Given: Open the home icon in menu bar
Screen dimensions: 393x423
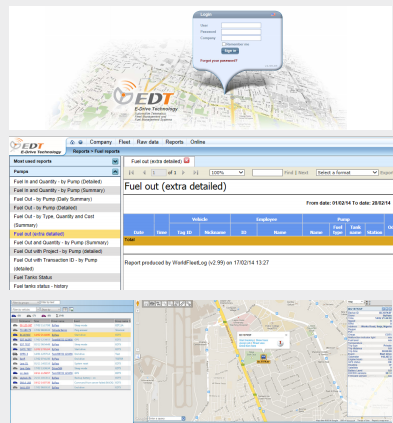Looking at the screenshot, I should click(x=72, y=142).
